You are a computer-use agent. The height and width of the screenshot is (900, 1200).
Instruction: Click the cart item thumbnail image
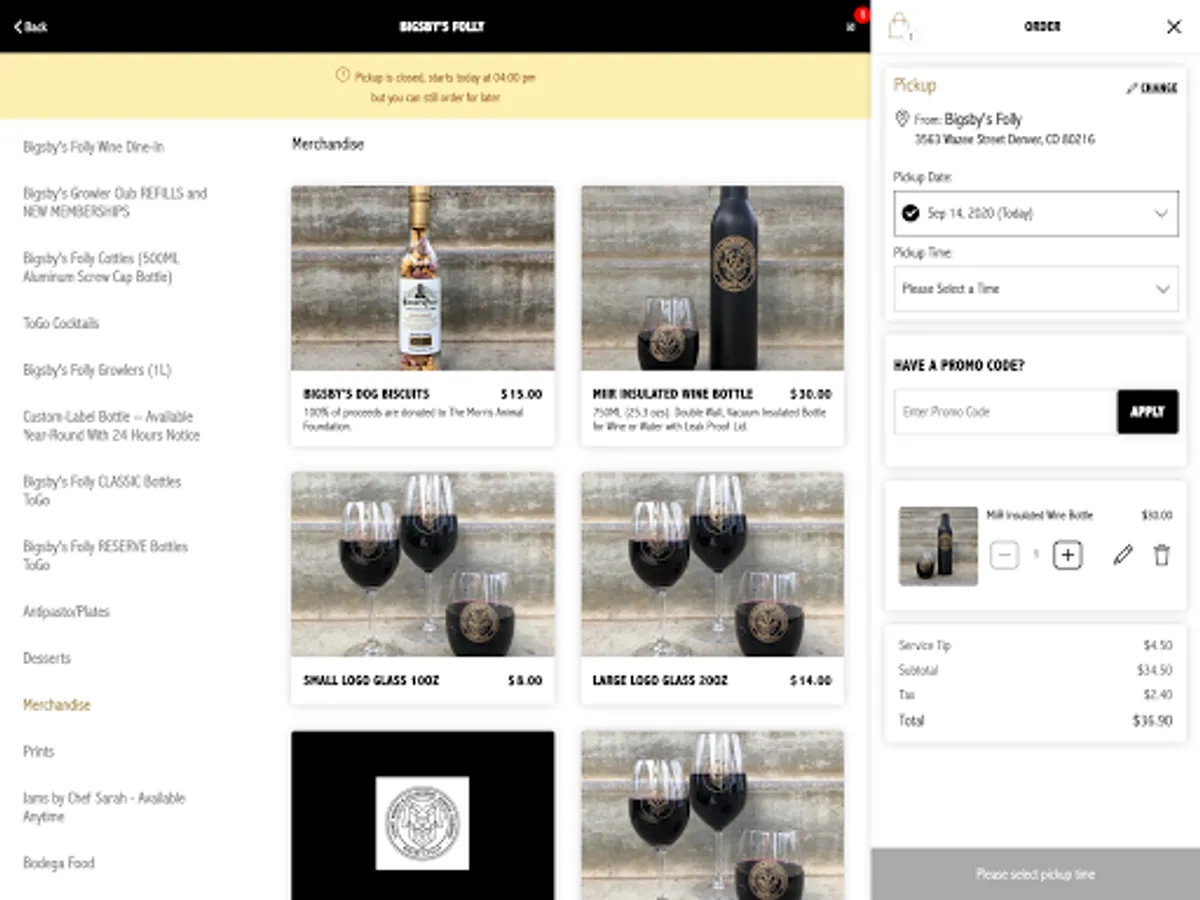pos(938,545)
